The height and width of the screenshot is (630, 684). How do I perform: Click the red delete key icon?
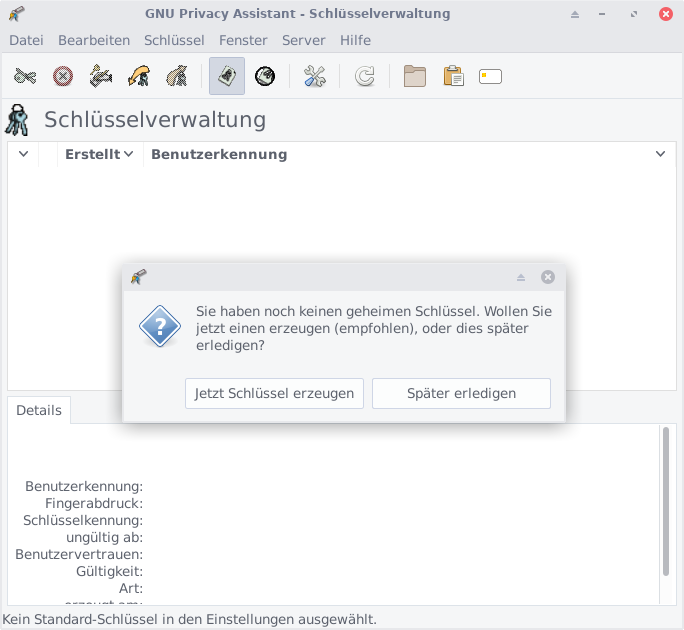point(63,76)
